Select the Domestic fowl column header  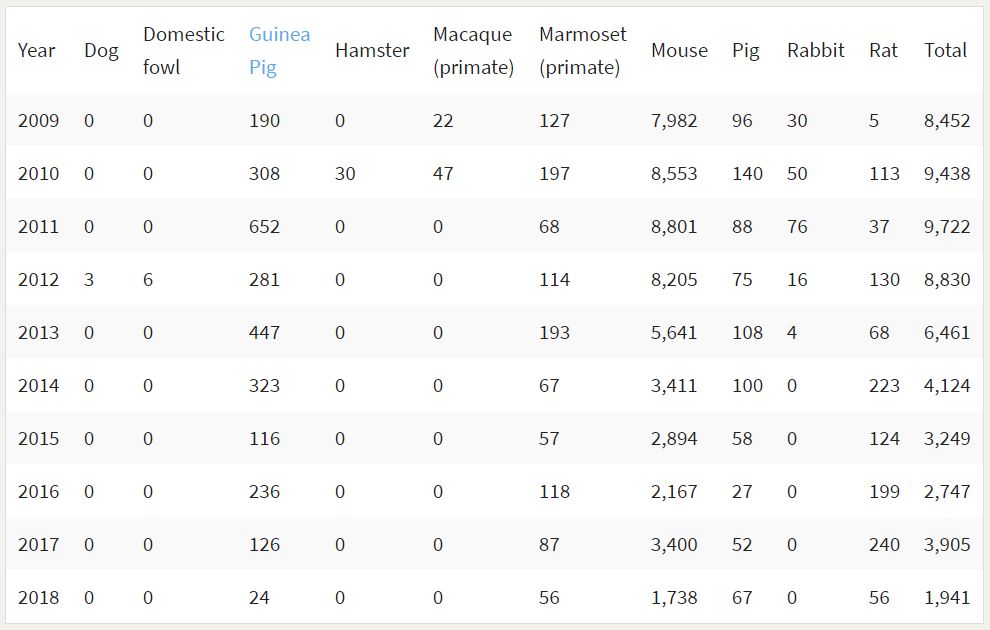(x=183, y=51)
